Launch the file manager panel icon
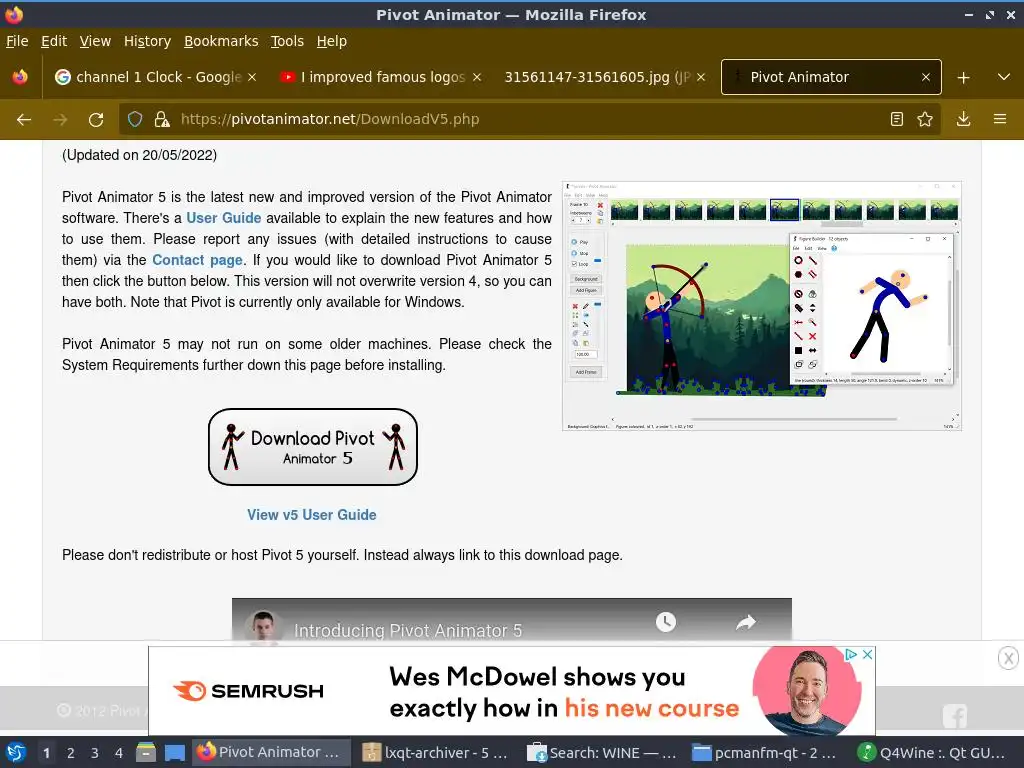 tap(146, 752)
